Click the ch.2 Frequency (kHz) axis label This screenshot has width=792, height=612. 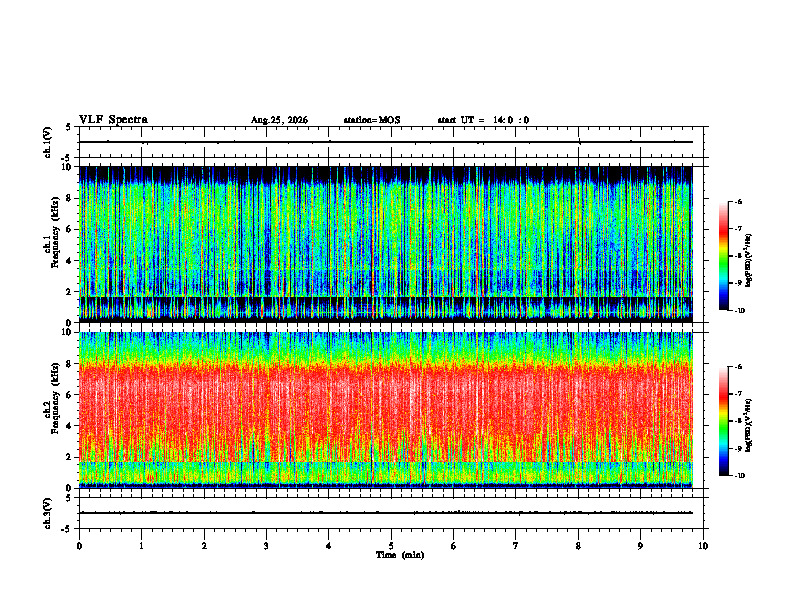click(51, 410)
